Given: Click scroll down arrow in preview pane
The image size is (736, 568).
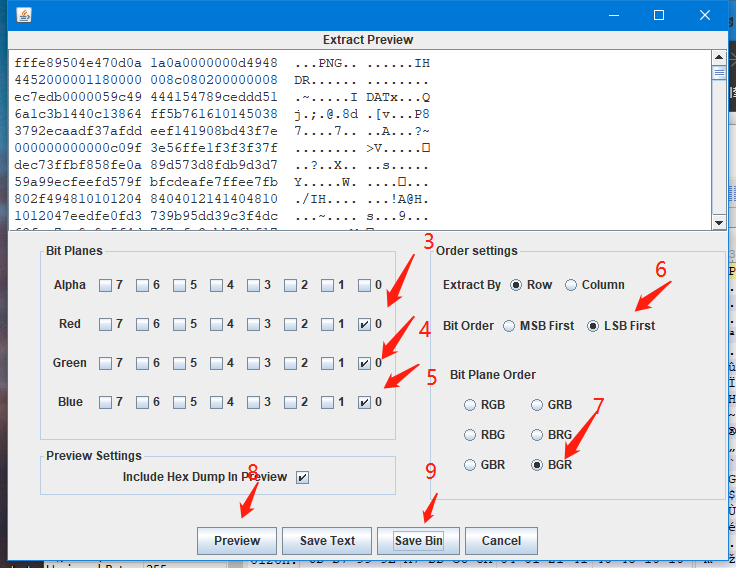Looking at the screenshot, I should (x=719, y=223).
